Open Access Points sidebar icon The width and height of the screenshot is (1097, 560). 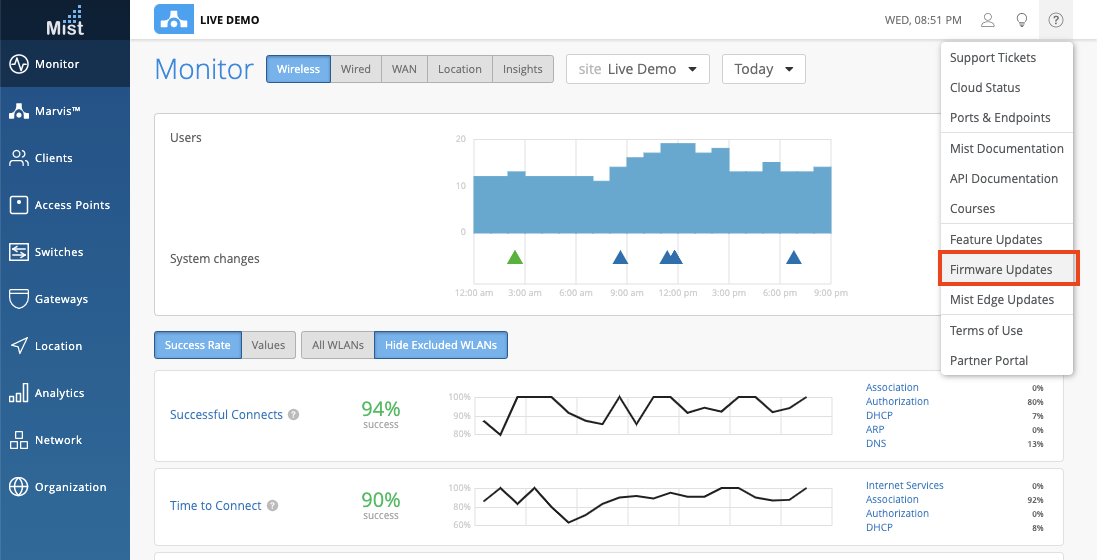click(x=18, y=205)
